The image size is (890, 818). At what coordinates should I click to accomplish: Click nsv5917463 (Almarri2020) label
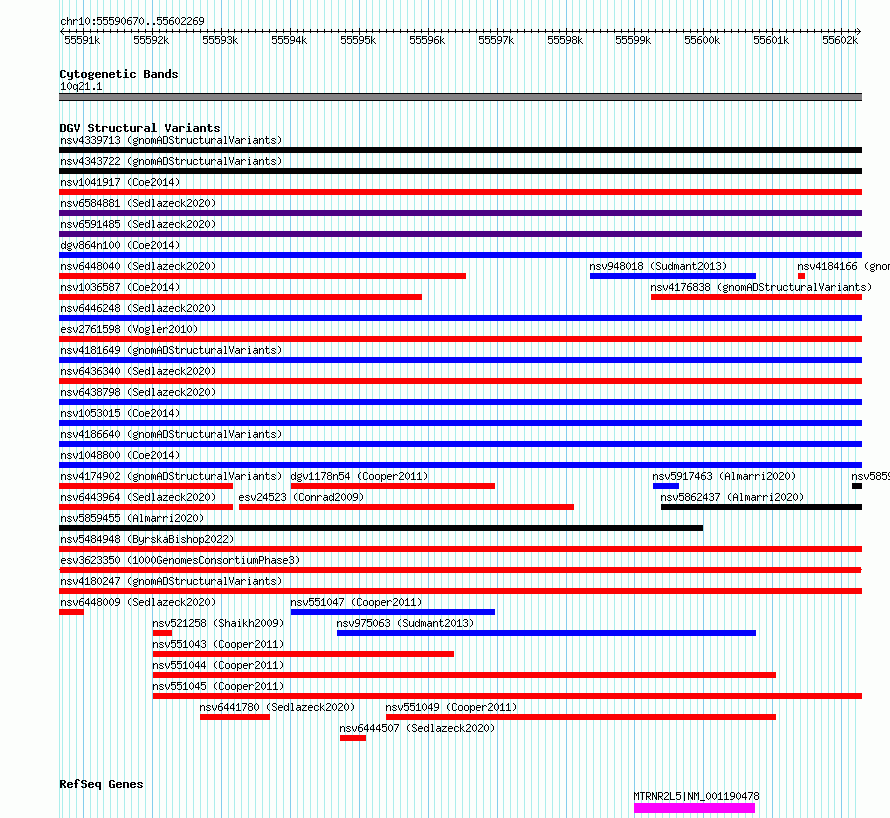click(x=724, y=476)
